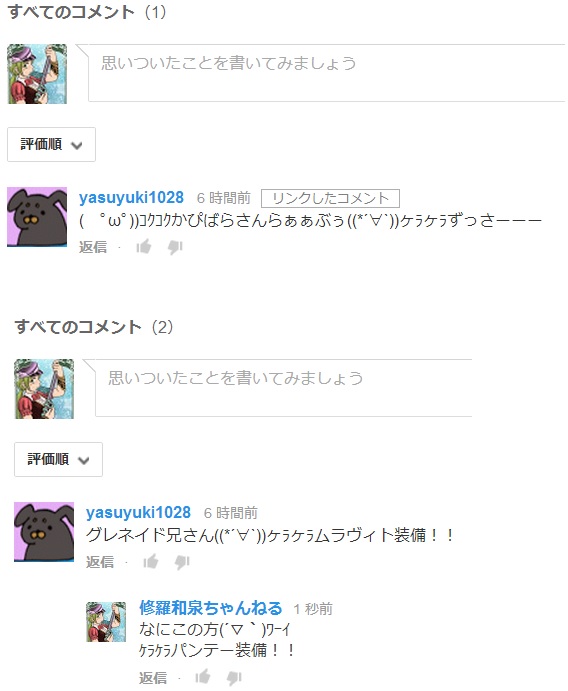Dislike the reply from 修羅和泉ちゃんねる
Viewport: 568px width, 691px height.
[234, 678]
